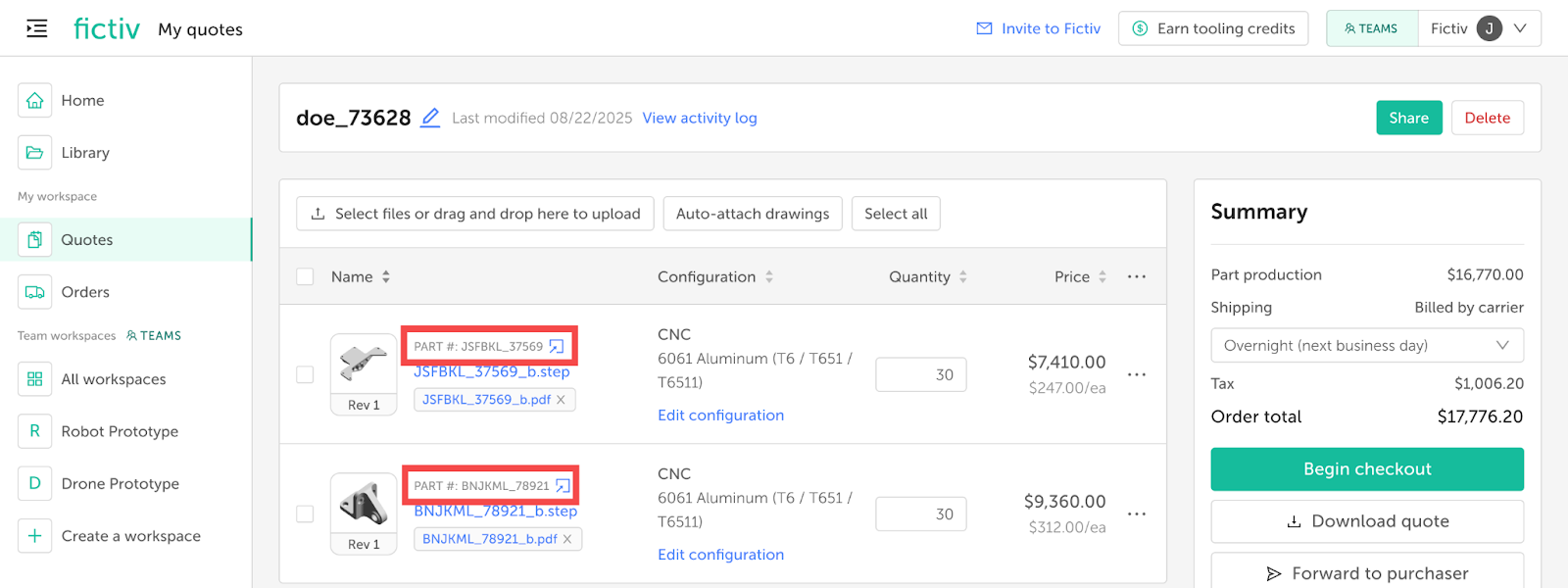Toggle the select-all checkbox in table header
The width and height of the screenshot is (1568, 588).
pyautogui.click(x=305, y=276)
